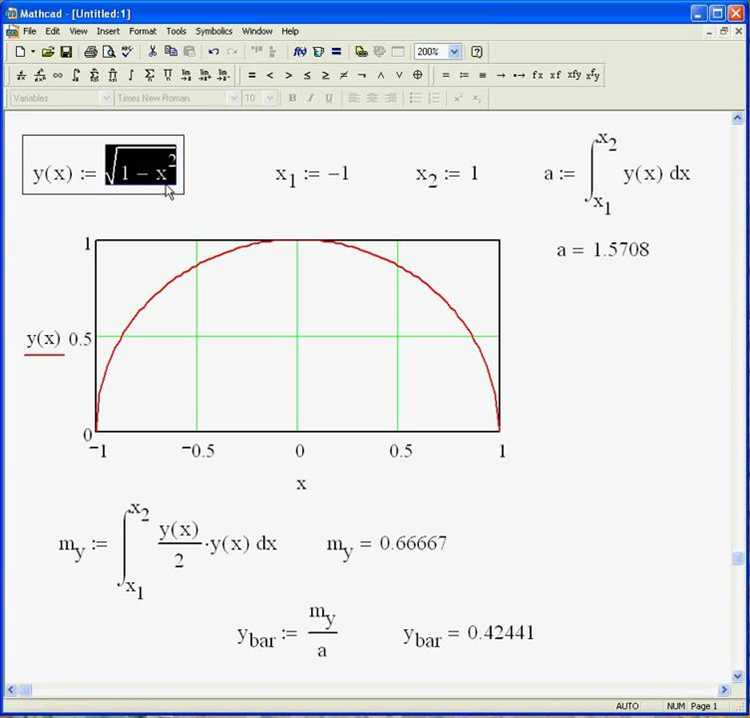Screen dimensions: 750x718
Task: Toggle bold formatting
Action: pyautogui.click(x=292, y=99)
